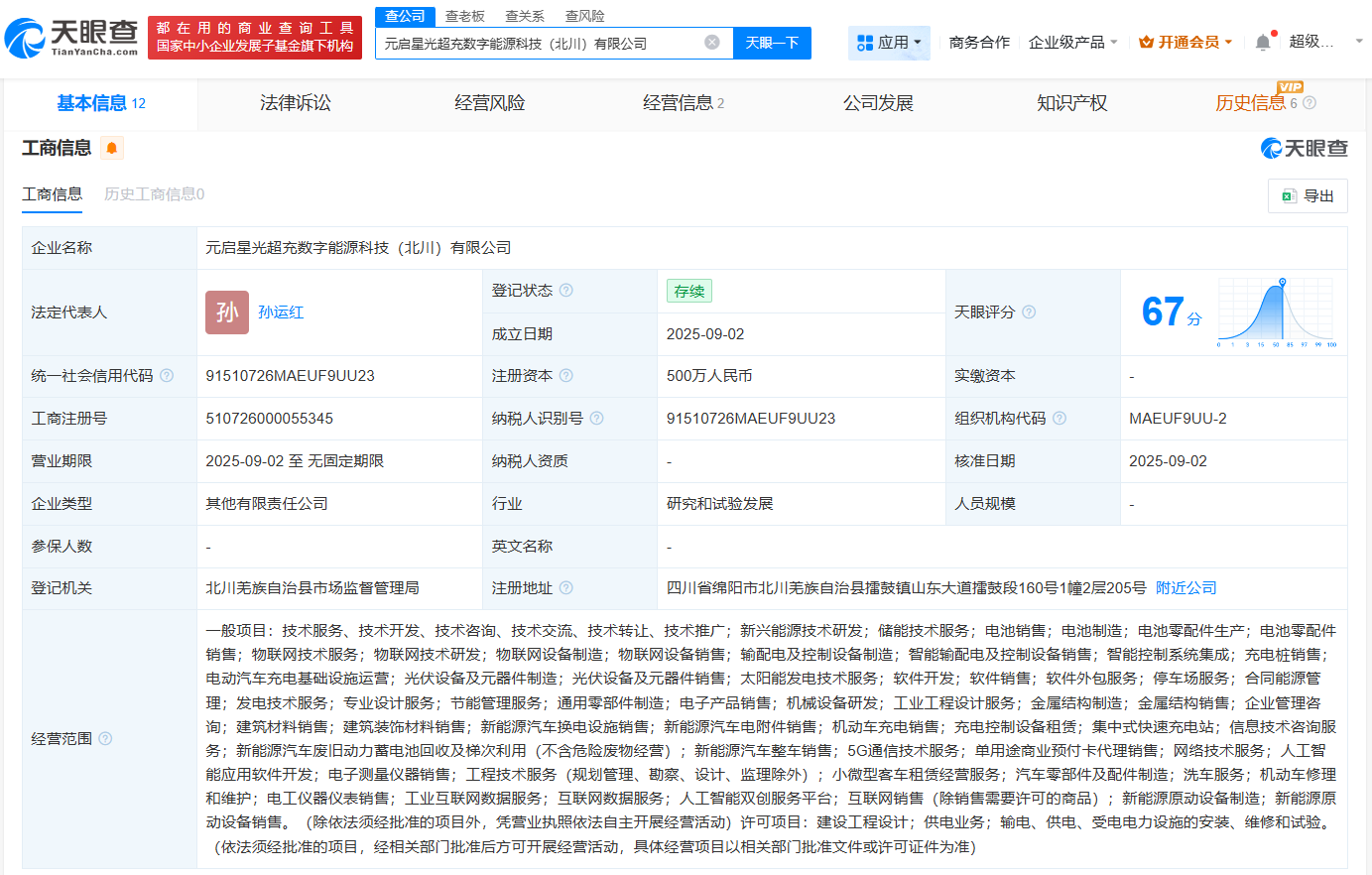Click the help icon next to 注册资本
The height and width of the screenshot is (875, 1372).
[x=564, y=376]
